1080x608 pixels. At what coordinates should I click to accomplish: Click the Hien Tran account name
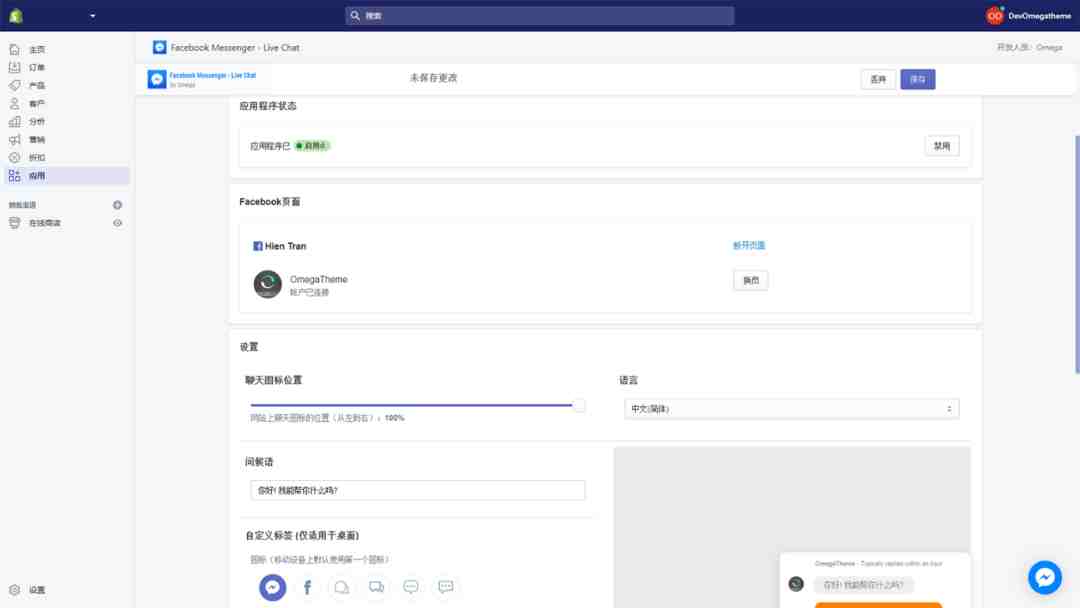(285, 246)
